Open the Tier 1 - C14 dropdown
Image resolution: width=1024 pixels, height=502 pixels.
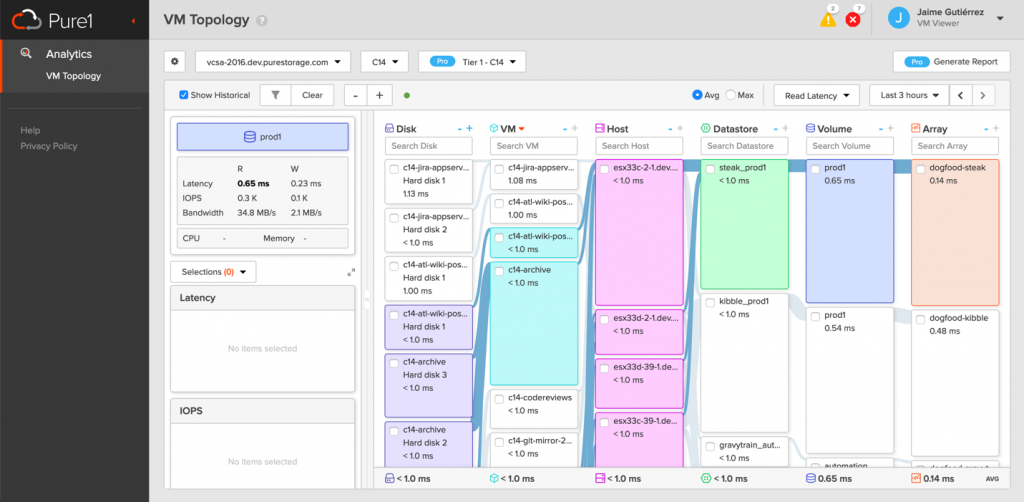472,61
